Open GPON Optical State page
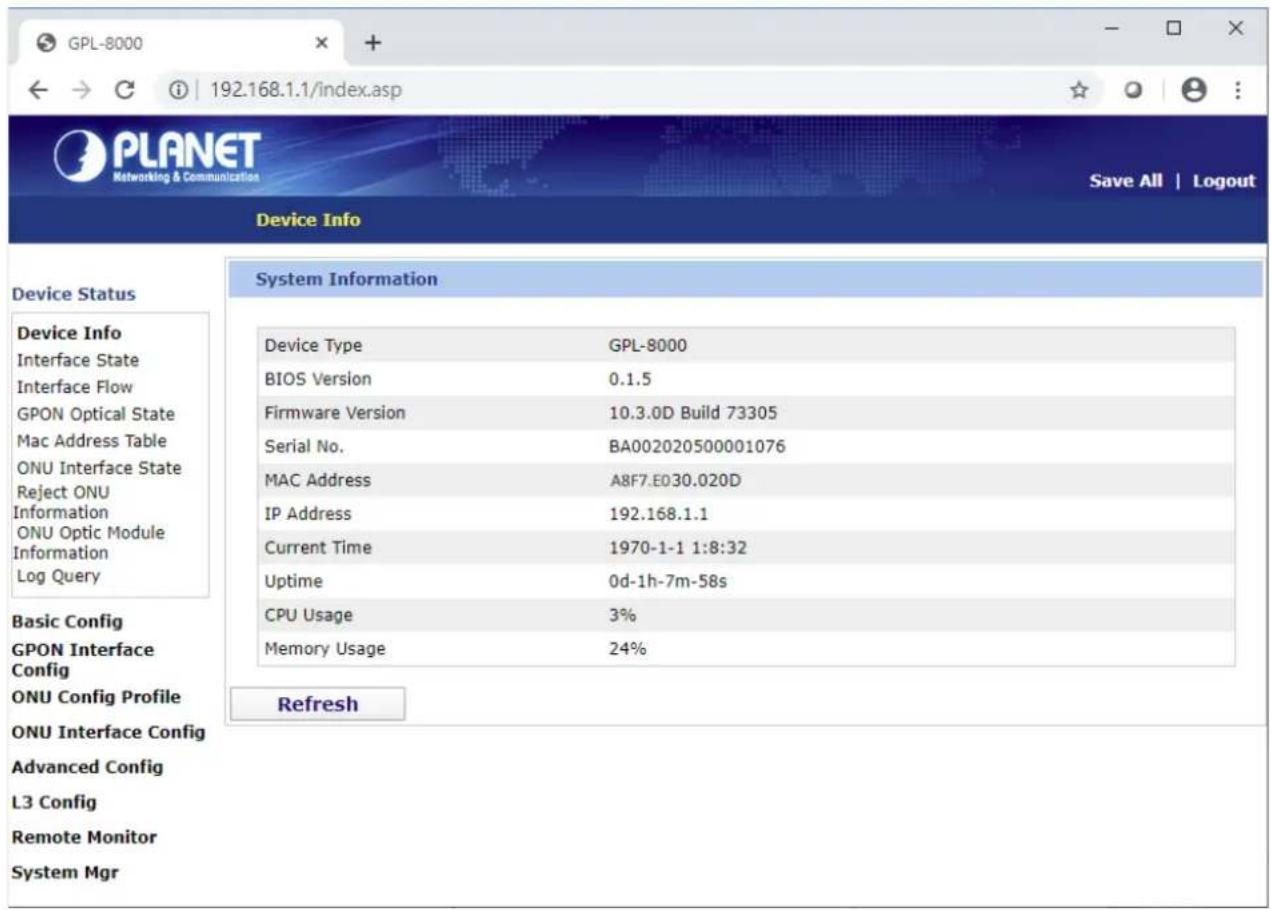 pyautogui.click(x=96, y=414)
